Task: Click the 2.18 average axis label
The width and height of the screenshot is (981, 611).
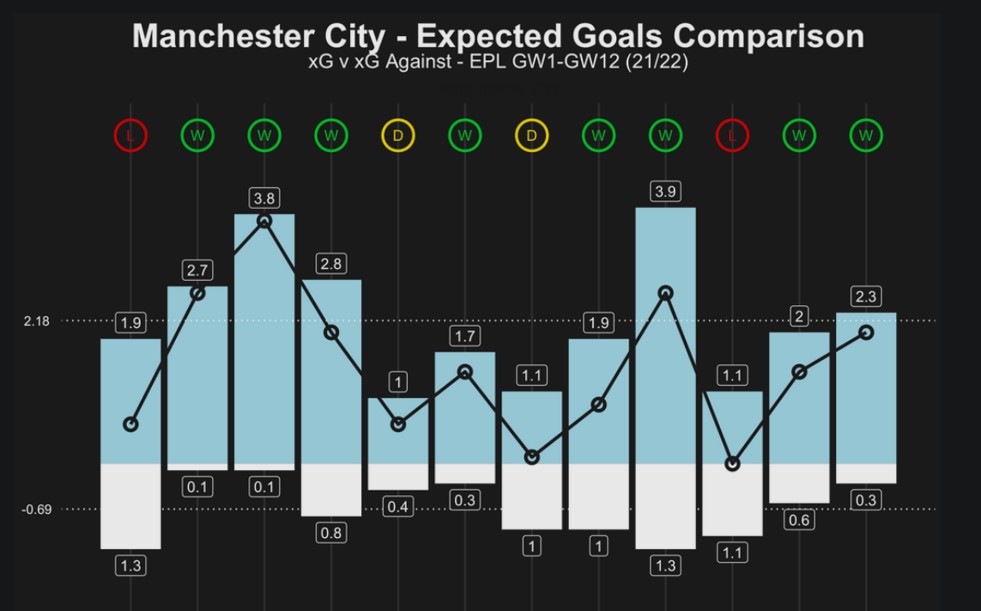Action: click(x=35, y=321)
